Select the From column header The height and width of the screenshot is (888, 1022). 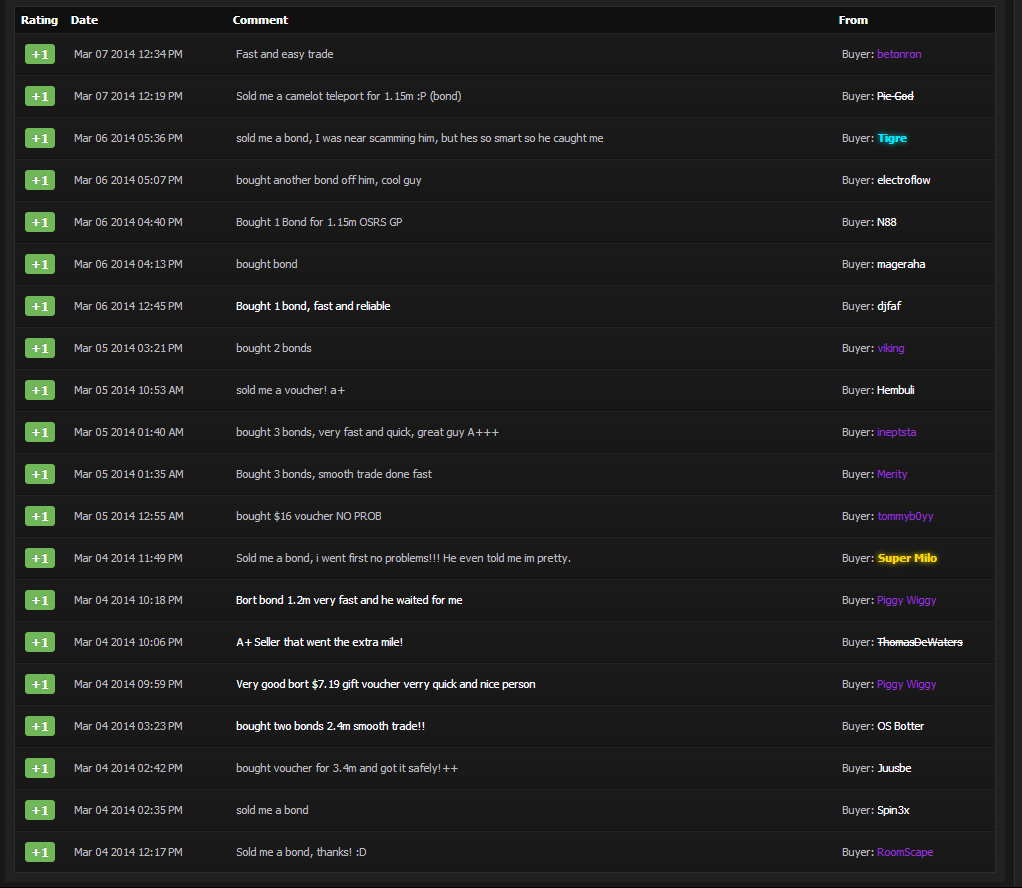[853, 20]
